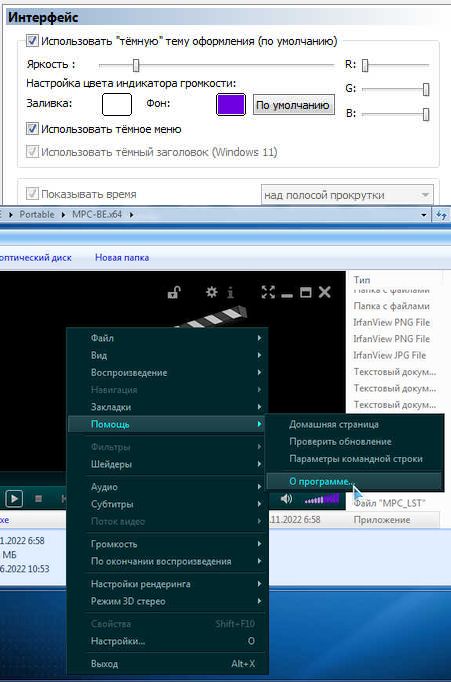Click the purple 'Фон' color swatch
The height and width of the screenshot is (682, 451).
[x=231, y=105]
